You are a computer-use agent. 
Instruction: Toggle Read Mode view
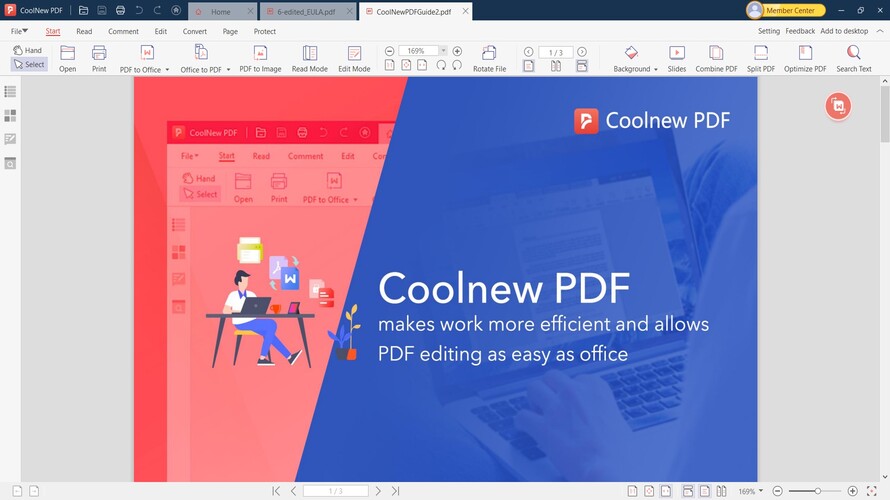click(x=309, y=53)
